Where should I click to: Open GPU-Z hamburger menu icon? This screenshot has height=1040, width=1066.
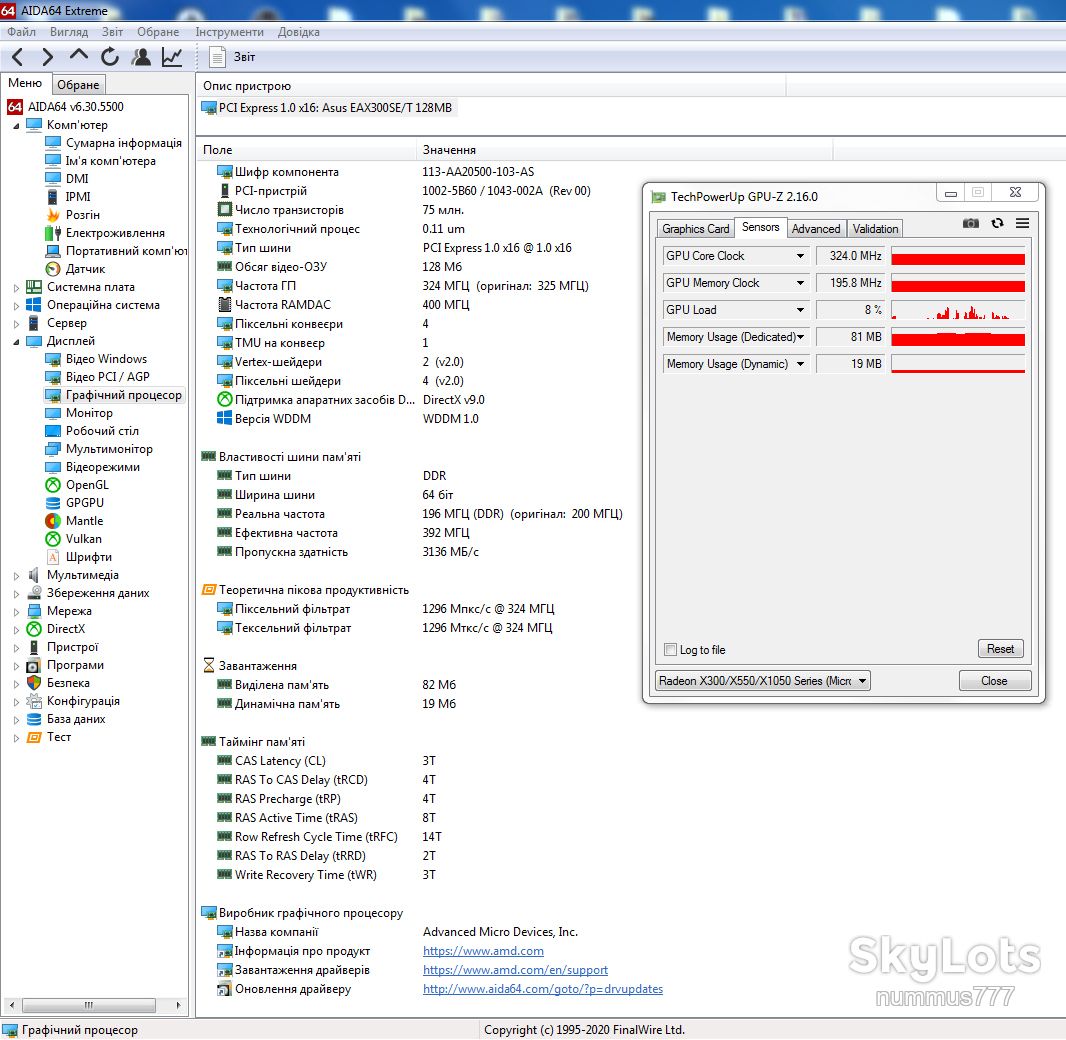coord(1022,223)
